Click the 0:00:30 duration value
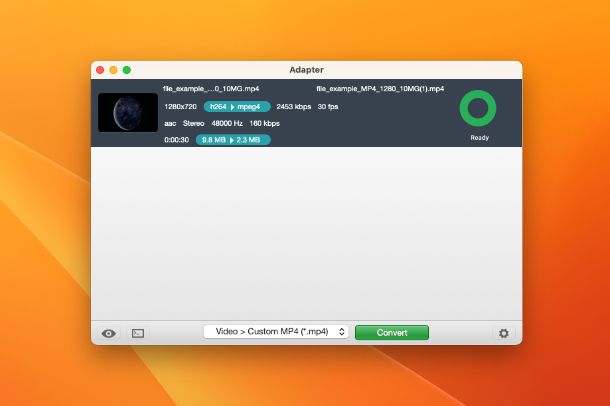 [177, 140]
